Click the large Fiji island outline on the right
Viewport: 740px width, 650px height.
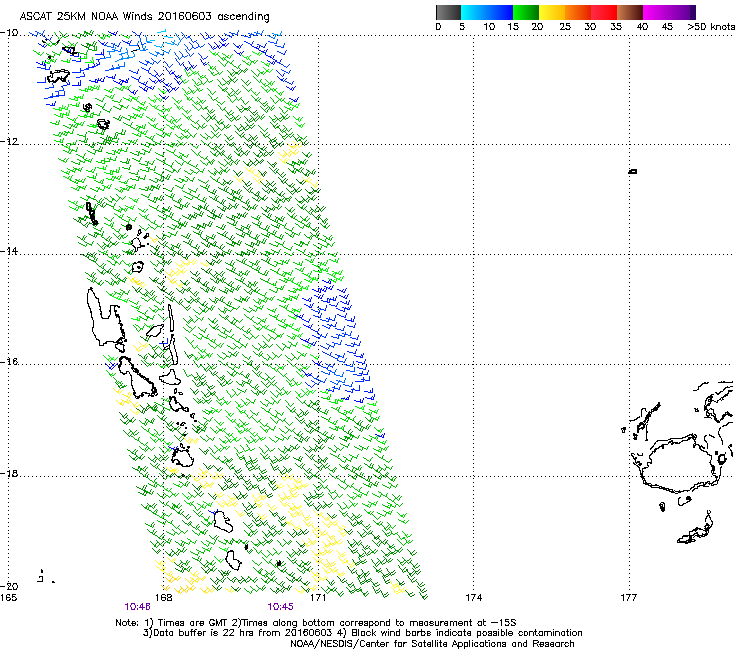[679, 464]
